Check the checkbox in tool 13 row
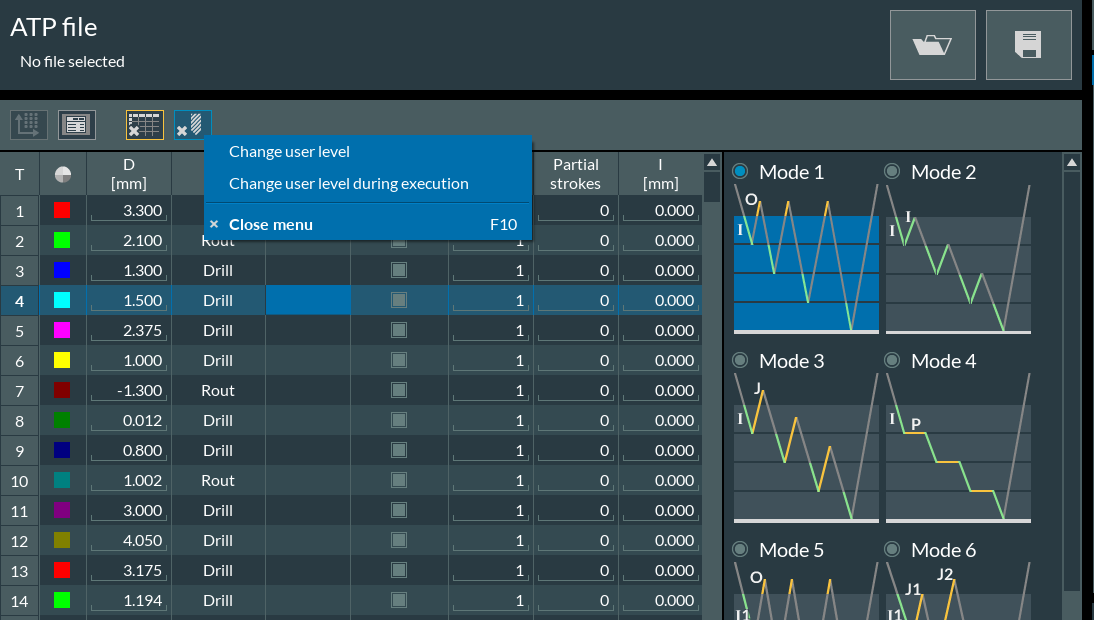The height and width of the screenshot is (620, 1094). click(399, 570)
